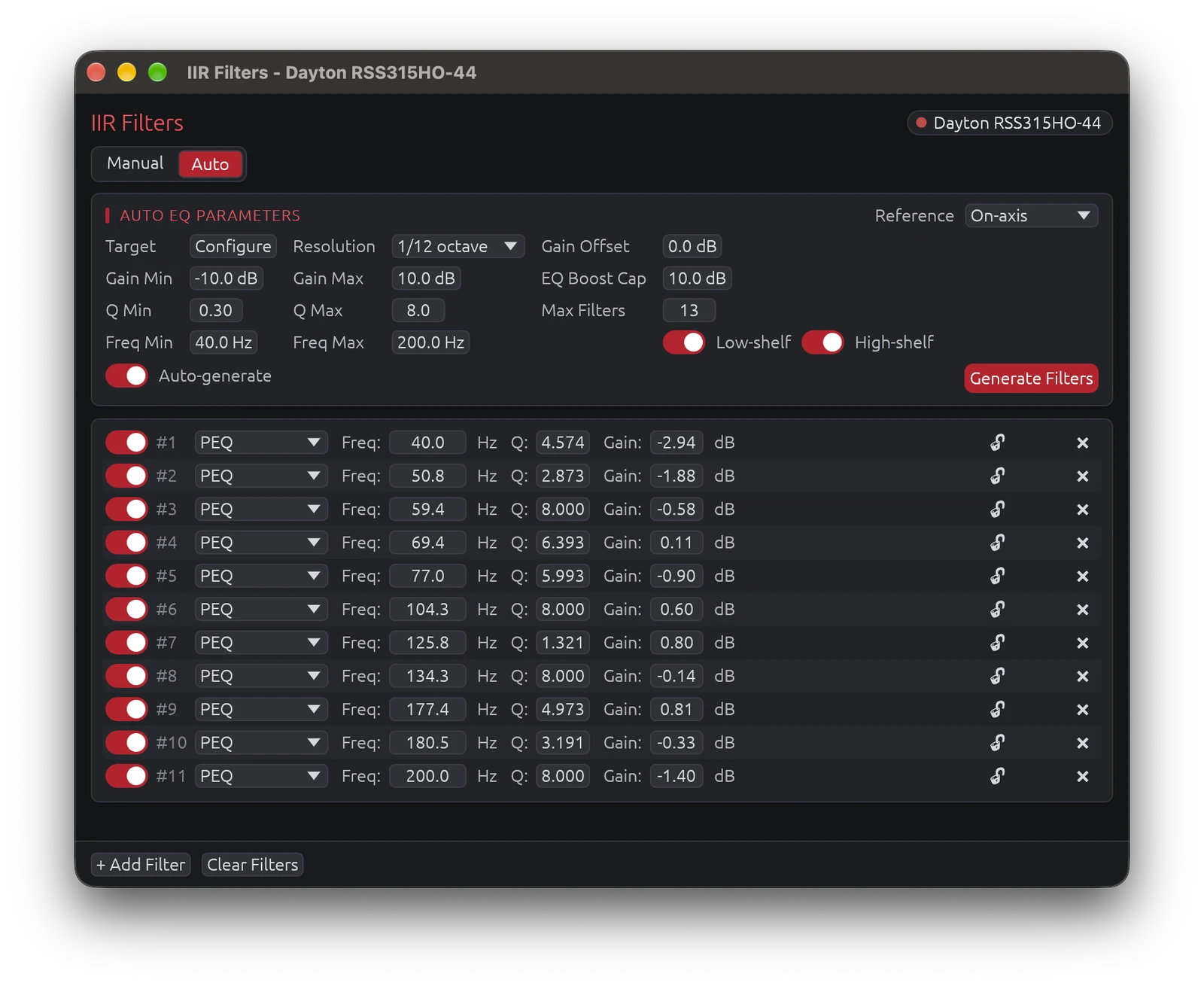Screen dimensions: 1204x986
Task: Toggle the lock icon for filter #3
Action: tap(998, 510)
